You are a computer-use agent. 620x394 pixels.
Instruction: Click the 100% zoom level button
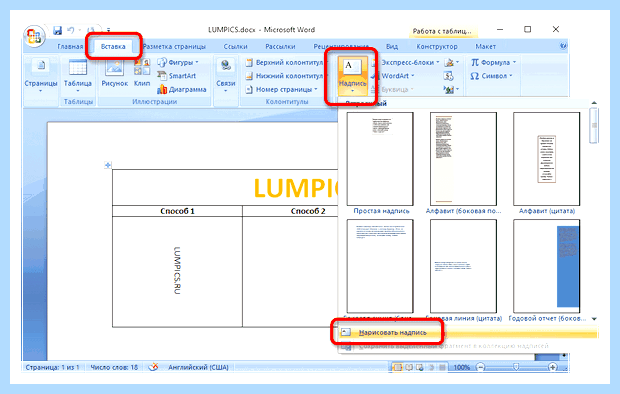[461, 367]
